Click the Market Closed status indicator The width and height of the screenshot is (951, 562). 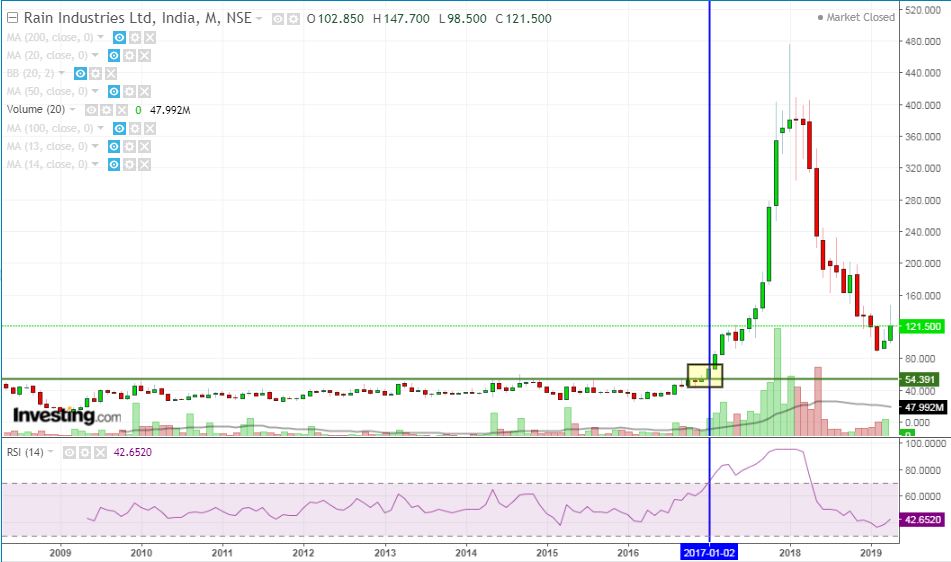coord(856,18)
